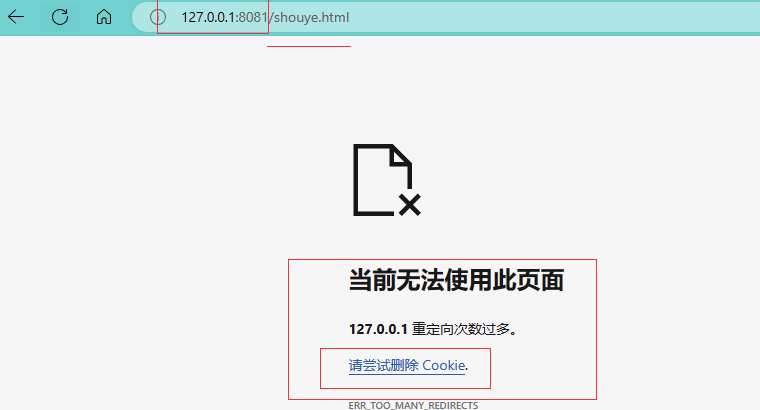This screenshot has width=760, height=410.
Task: Open the home page via house icon
Action: coord(104,17)
